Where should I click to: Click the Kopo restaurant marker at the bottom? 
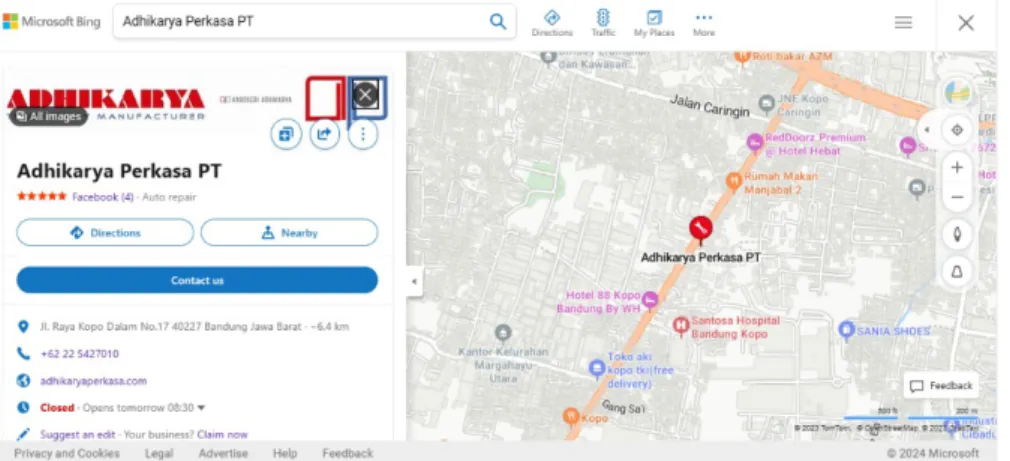[571, 417]
